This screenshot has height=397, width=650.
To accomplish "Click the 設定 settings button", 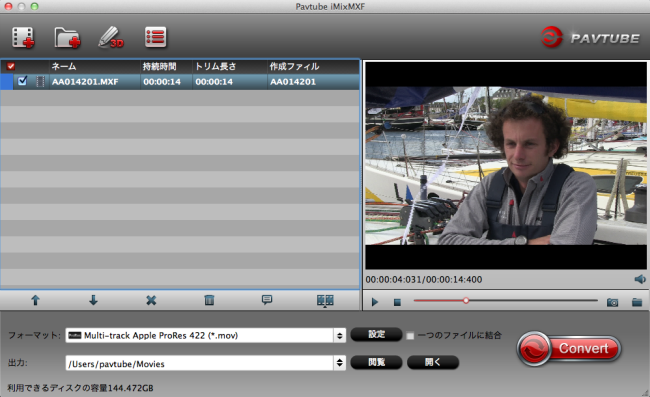I will point(376,334).
